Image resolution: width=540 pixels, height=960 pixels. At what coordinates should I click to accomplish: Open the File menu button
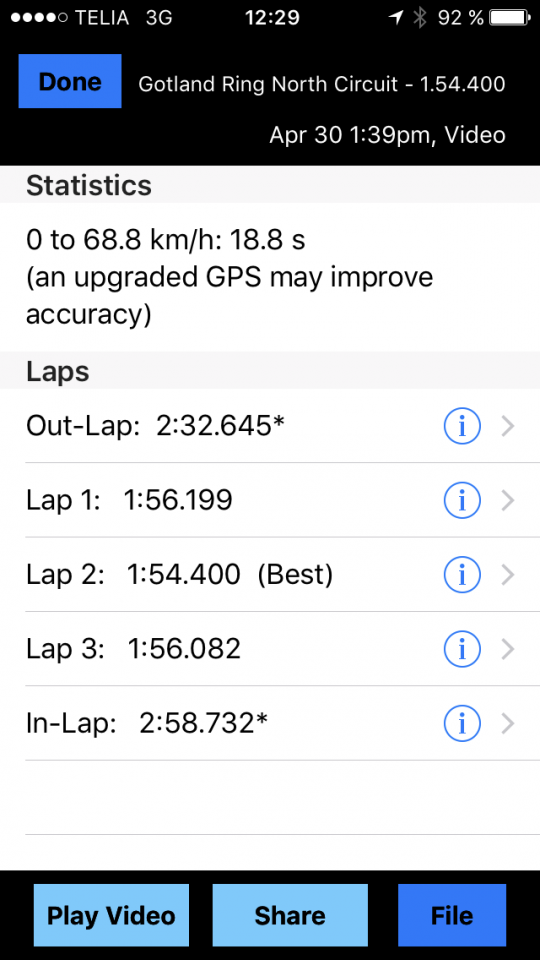click(452, 915)
